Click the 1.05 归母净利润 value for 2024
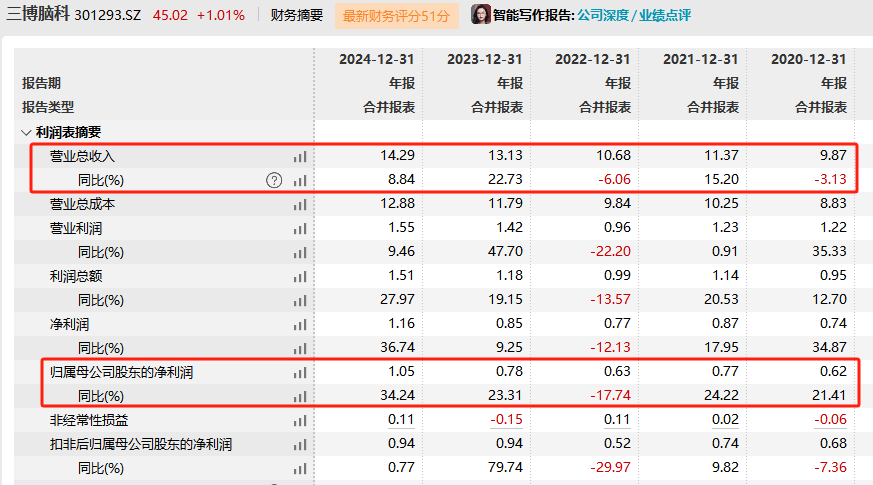The height and width of the screenshot is (485, 873). coord(400,372)
